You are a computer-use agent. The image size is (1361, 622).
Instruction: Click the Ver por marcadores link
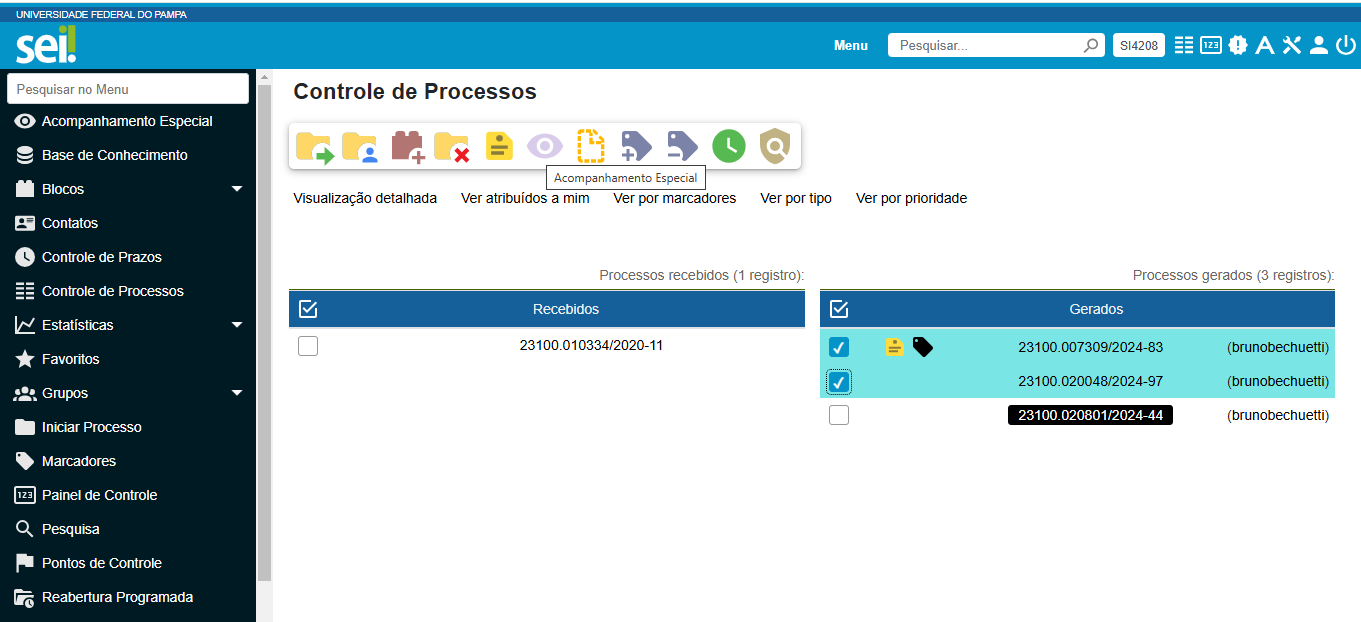coord(674,198)
